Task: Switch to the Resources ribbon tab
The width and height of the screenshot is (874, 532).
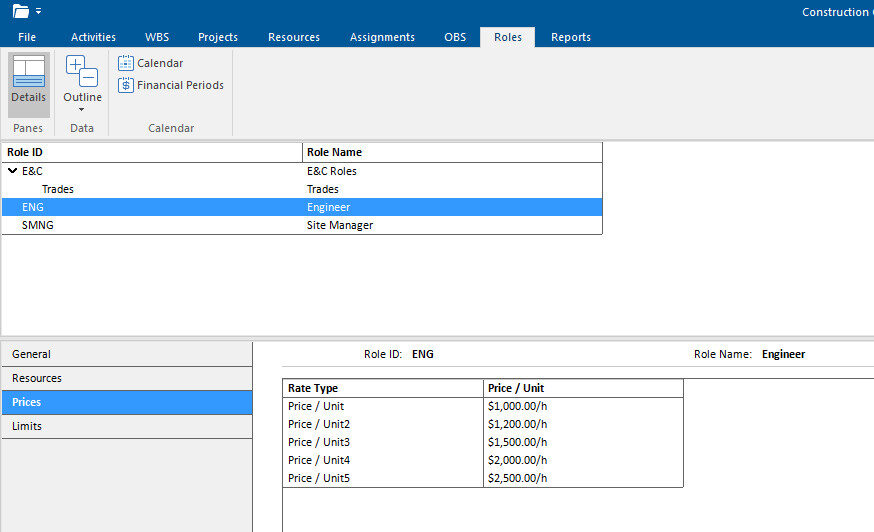Action: (x=294, y=37)
